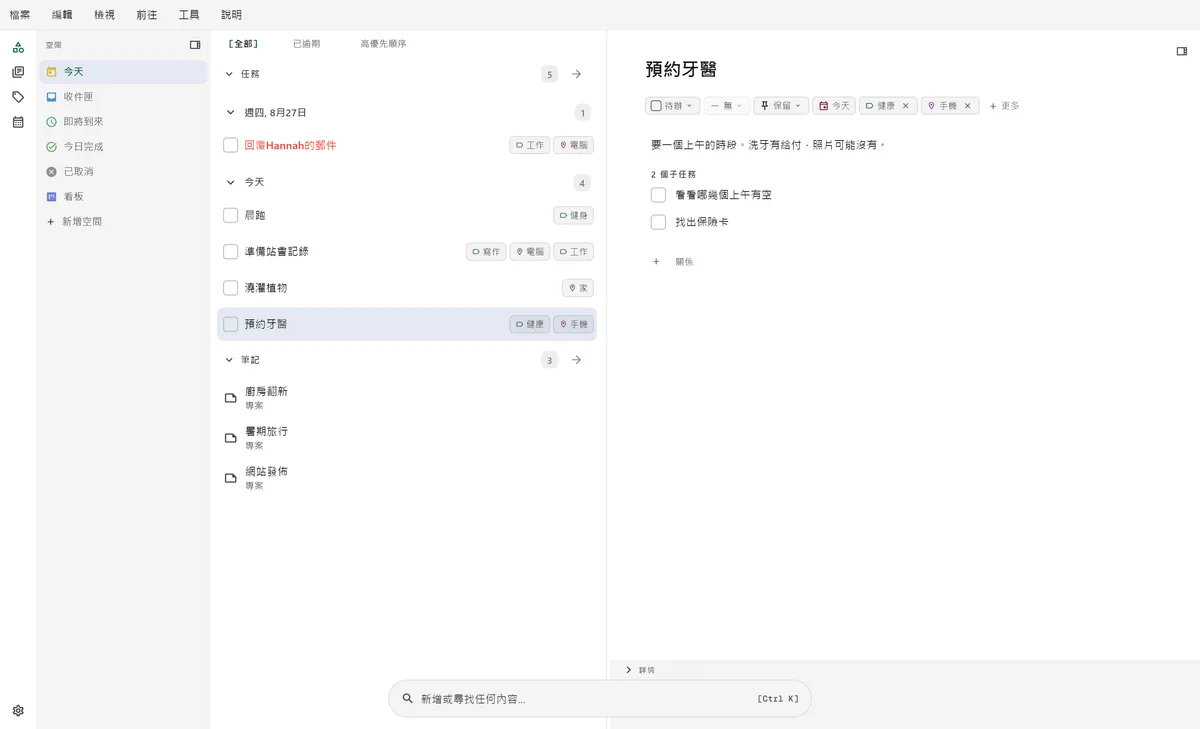Collapse the 任務 section chevron

tap(229, 74)
